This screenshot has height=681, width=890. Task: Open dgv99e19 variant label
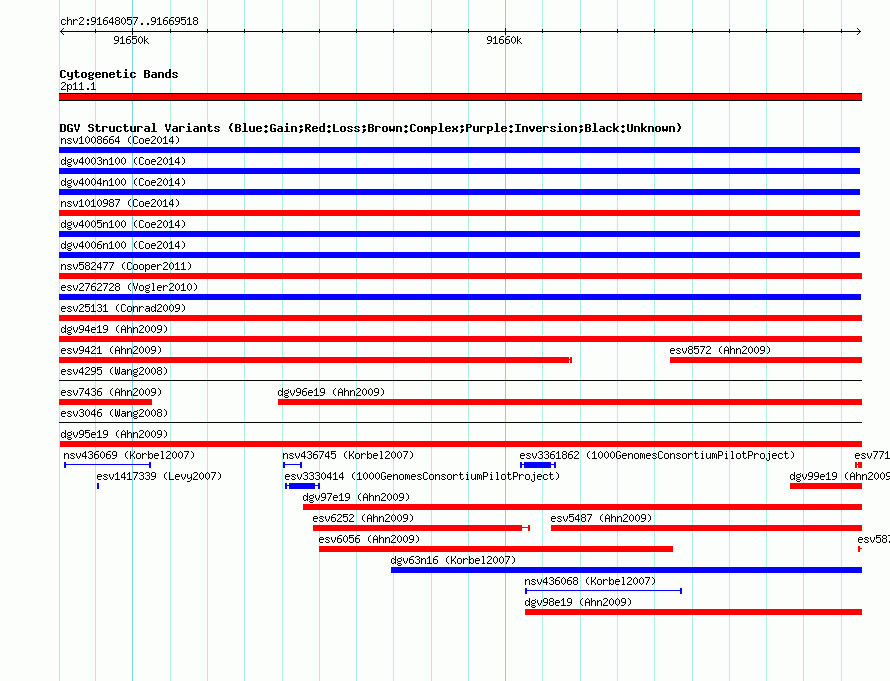pos(839,476)
